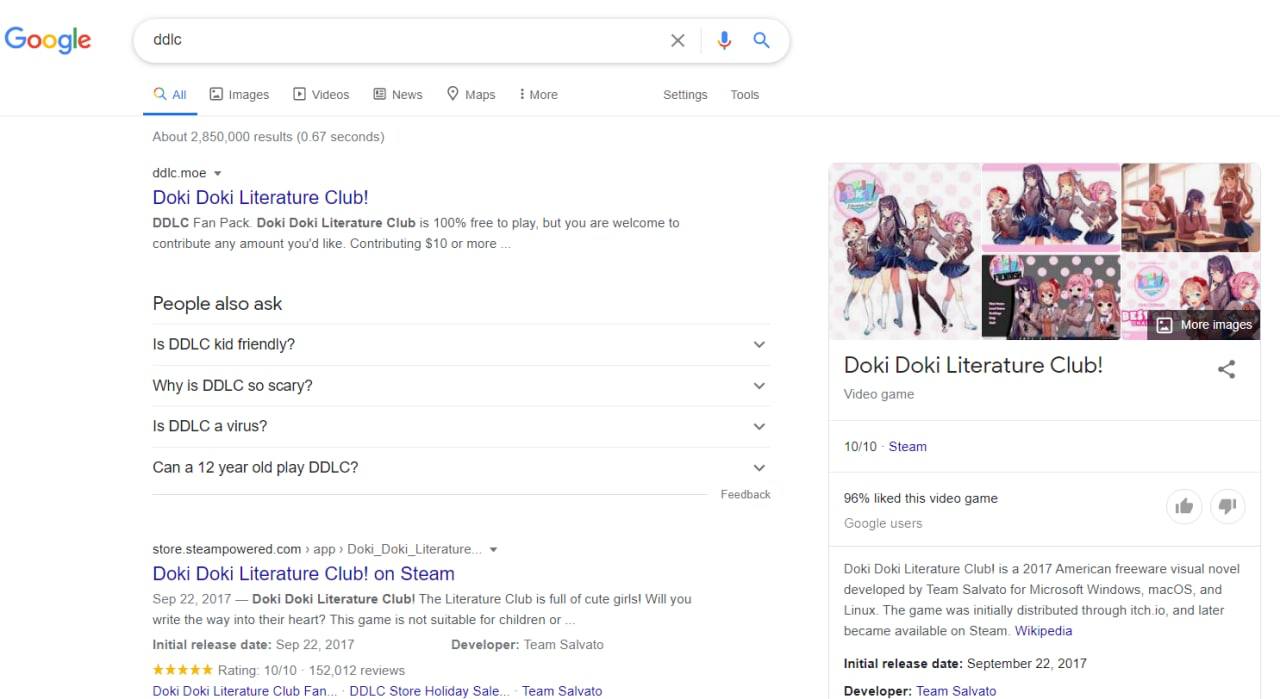Image resolution: width=1280 pixels, height=699 pixels.
Task: Open the polka-dot game menu thumbnail
Action: click(1051, 297)
